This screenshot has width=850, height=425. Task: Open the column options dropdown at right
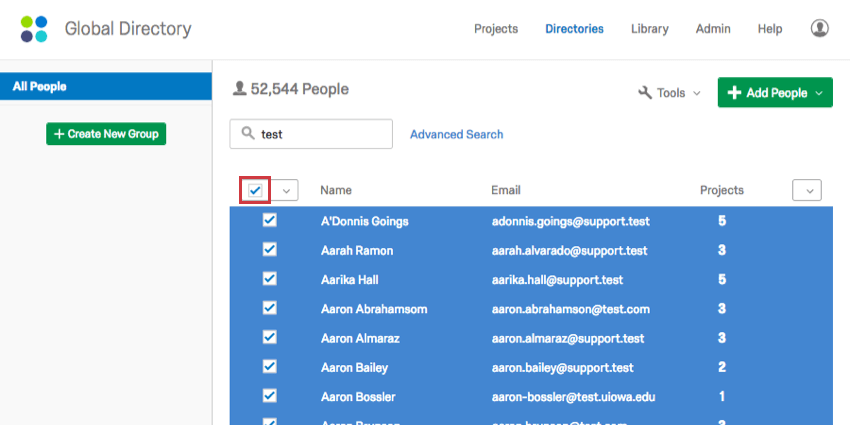point(806,190)
